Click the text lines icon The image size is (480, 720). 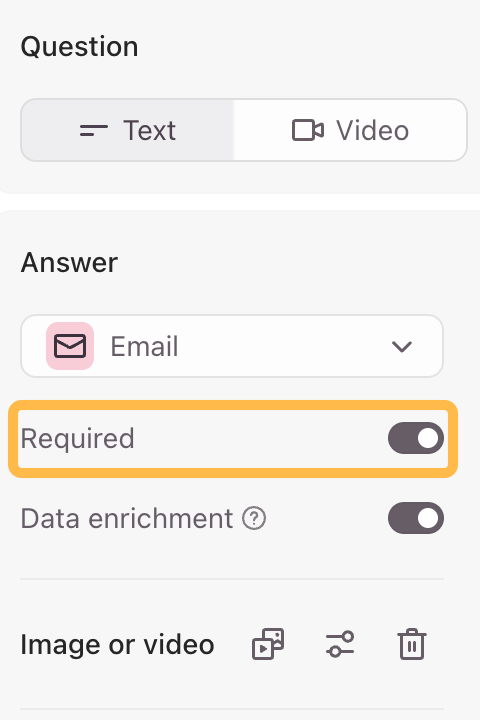pos(94,130)
